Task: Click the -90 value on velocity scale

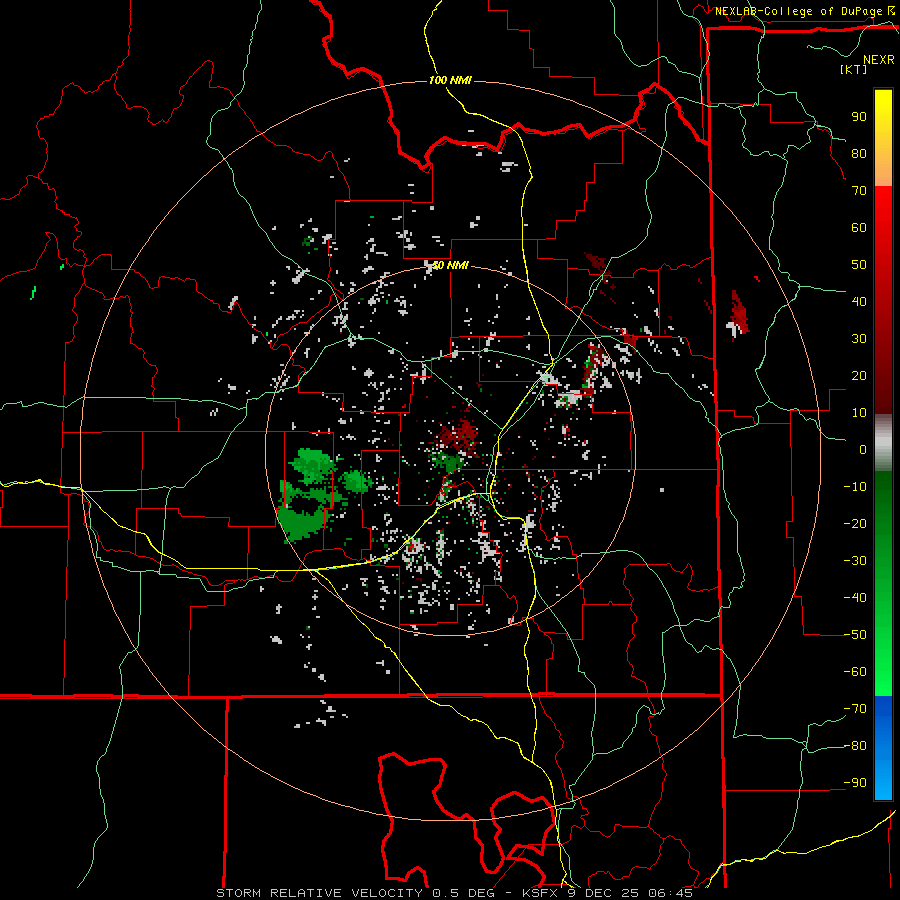Action: 855,783
